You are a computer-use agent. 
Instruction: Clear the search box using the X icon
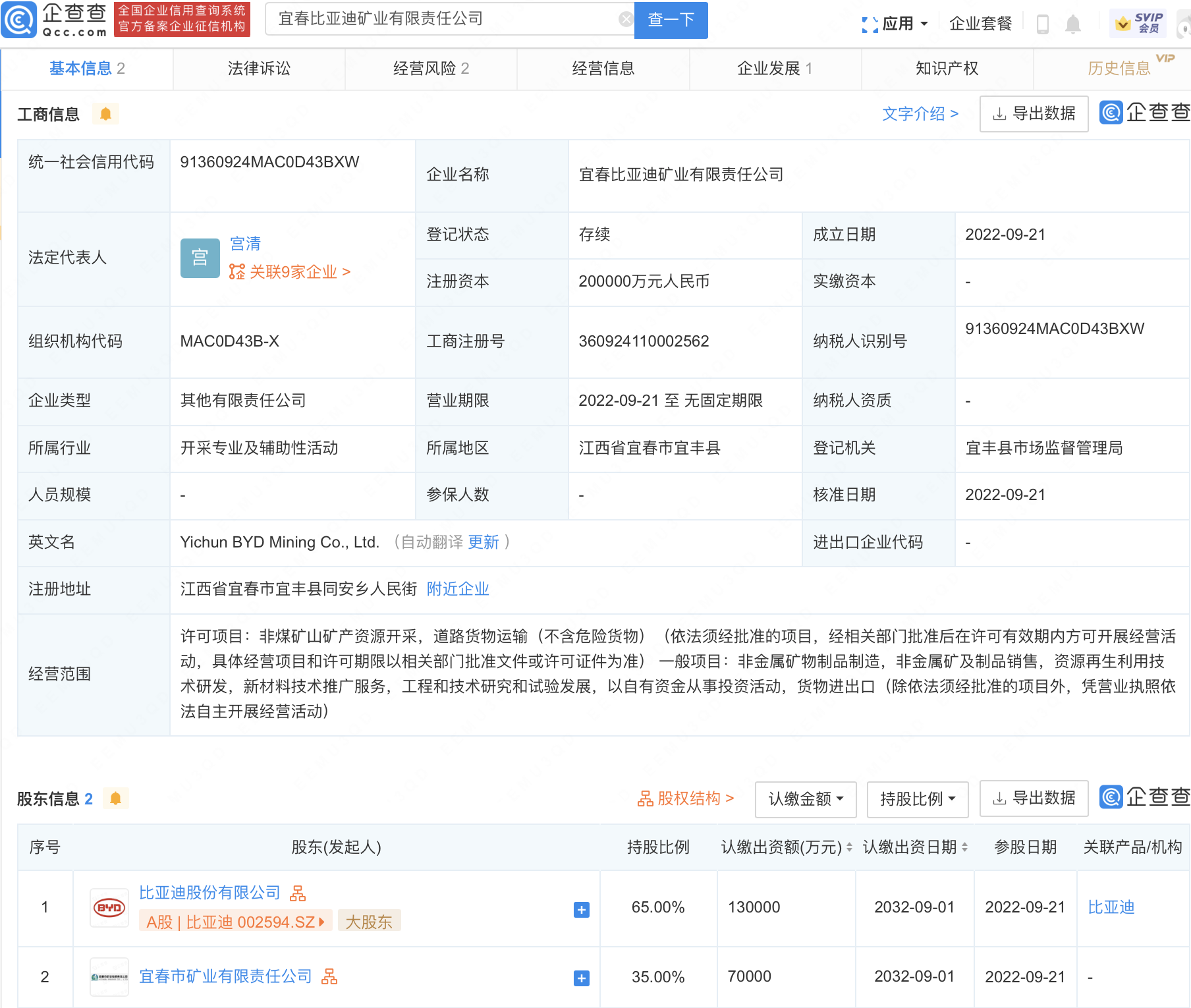coord(625,18)
